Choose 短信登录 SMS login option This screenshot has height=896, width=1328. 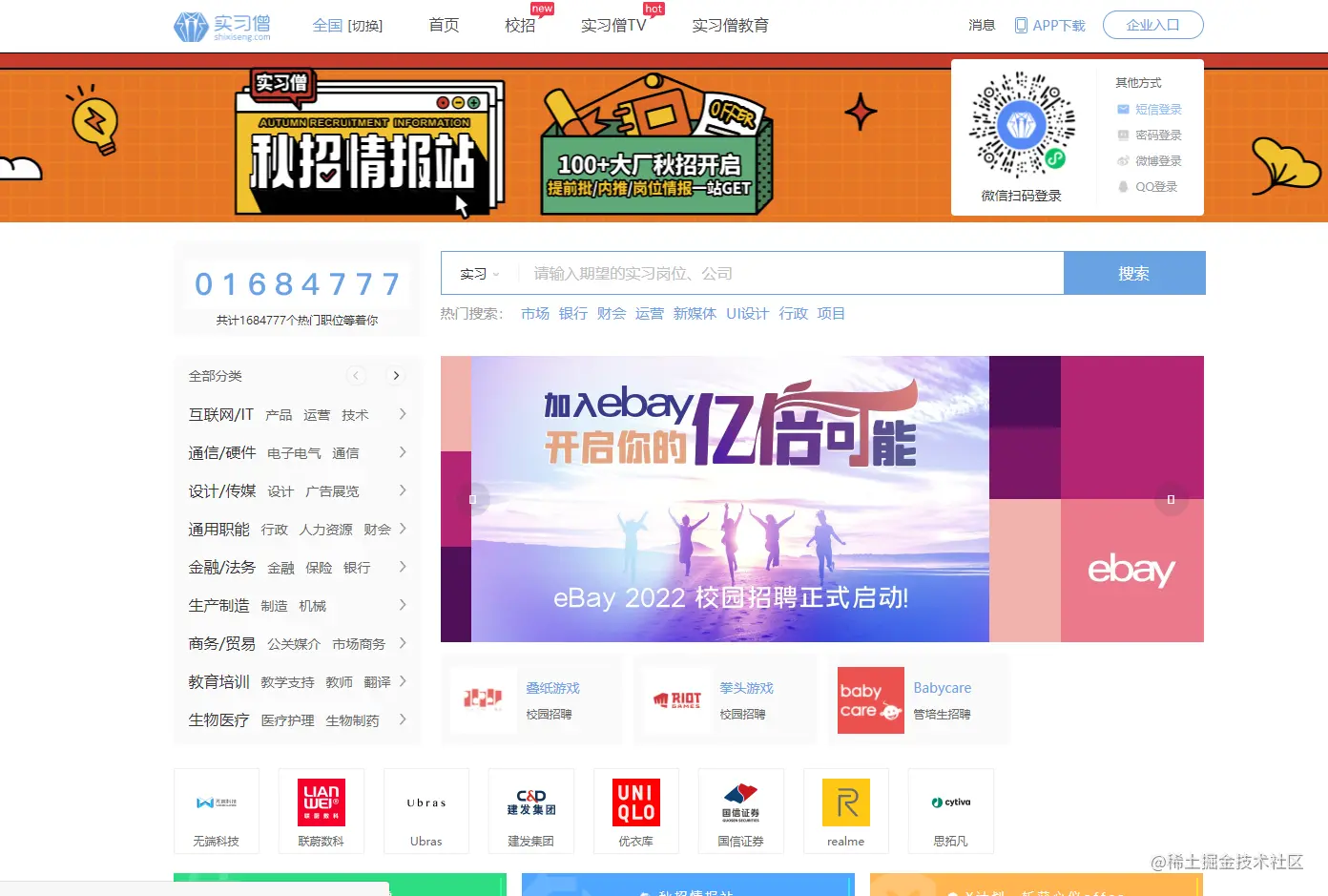tap(1150, 110)
